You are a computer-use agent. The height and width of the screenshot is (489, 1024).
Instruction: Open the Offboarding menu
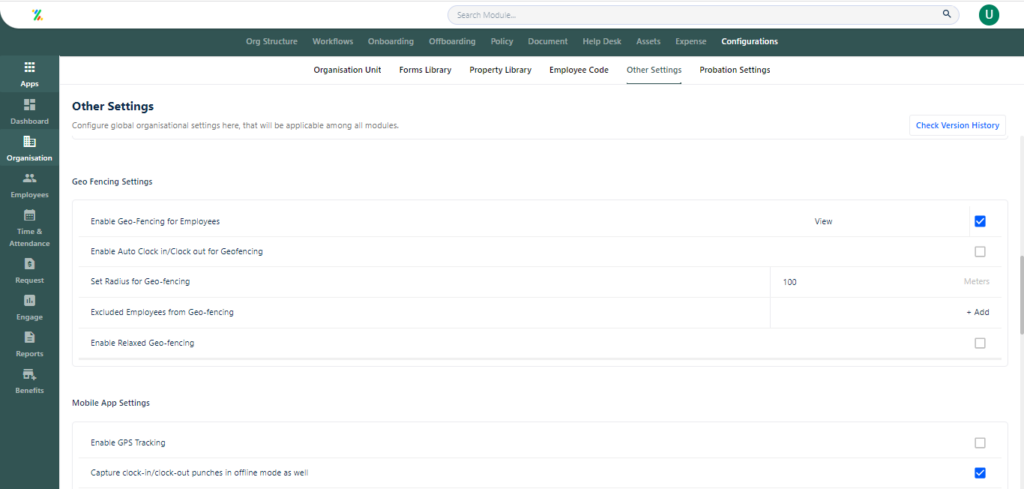tap(452, 41)
